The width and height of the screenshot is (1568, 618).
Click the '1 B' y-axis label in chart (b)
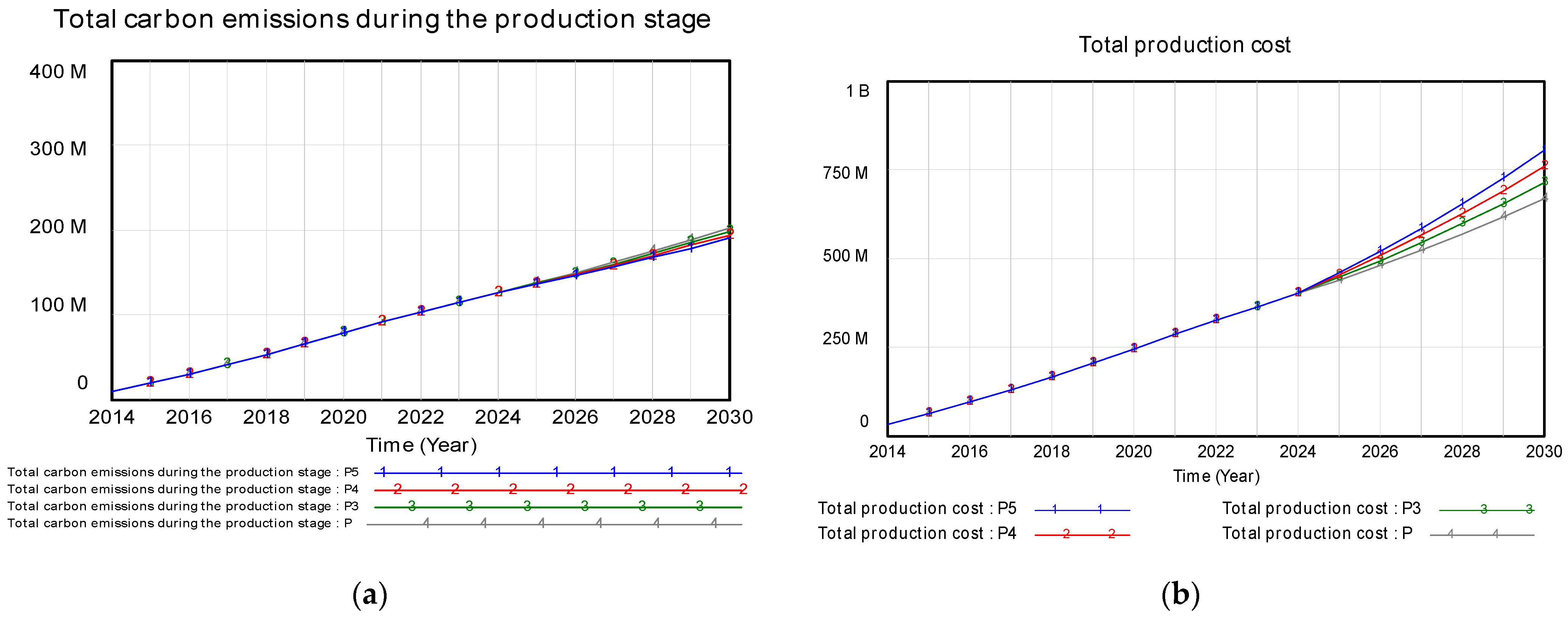[858, 91]
